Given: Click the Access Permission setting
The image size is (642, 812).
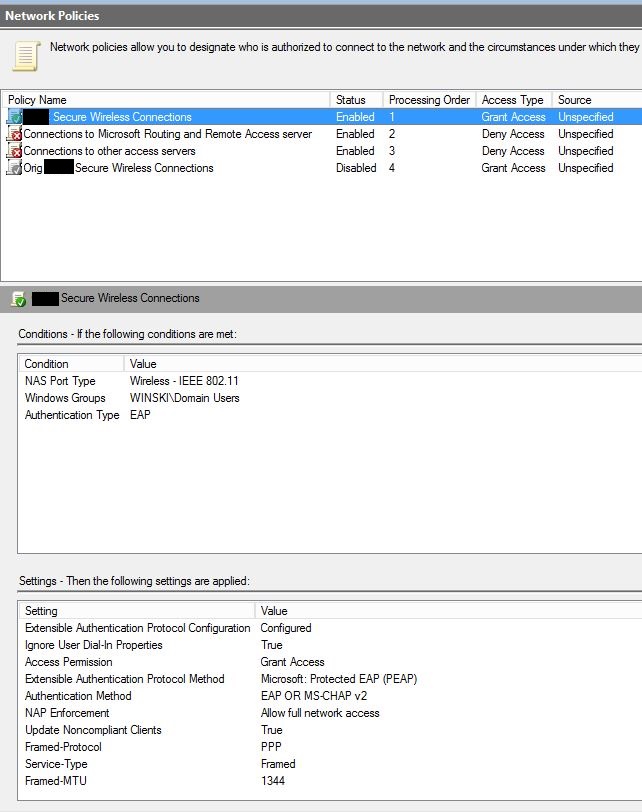Looking at the screenshot, I should coord(68,662).
